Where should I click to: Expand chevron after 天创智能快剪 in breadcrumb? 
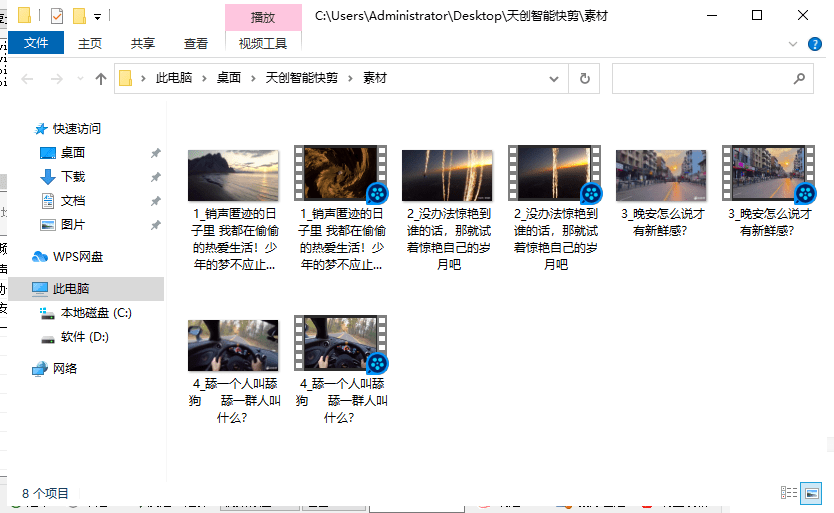[x=350, y=79]
